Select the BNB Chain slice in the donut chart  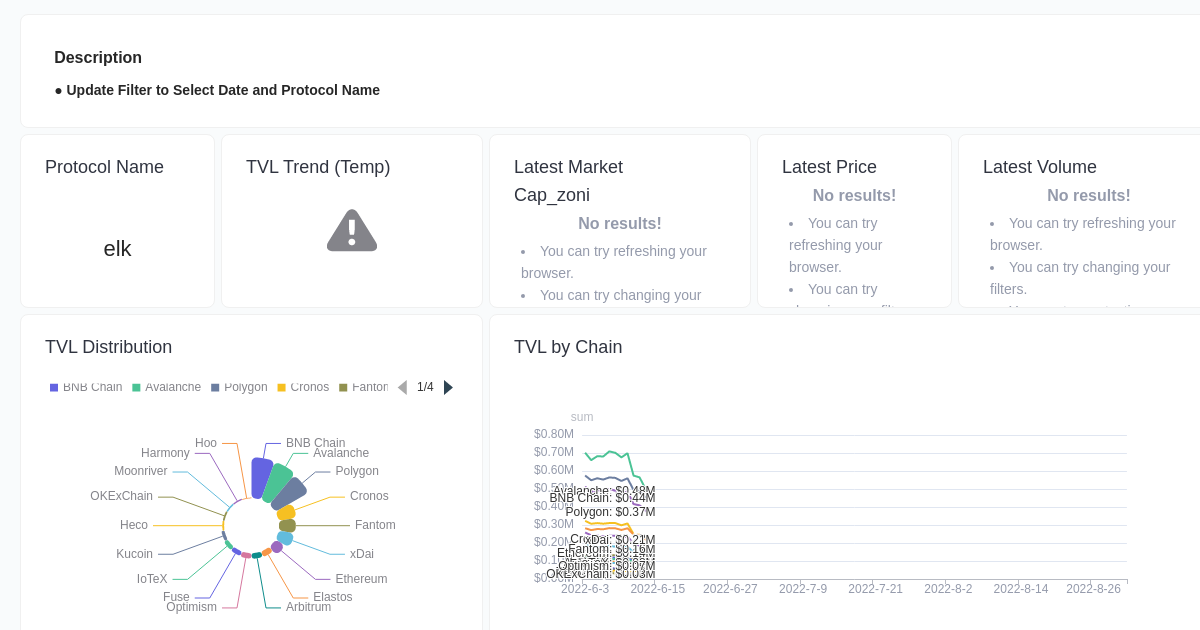tap(260, 477)
